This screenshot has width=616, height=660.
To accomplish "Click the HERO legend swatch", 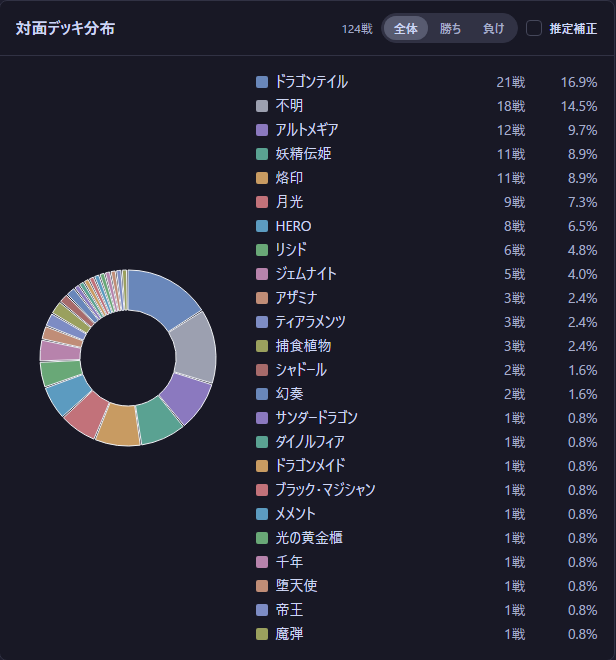I will click(x=262, y=226).
